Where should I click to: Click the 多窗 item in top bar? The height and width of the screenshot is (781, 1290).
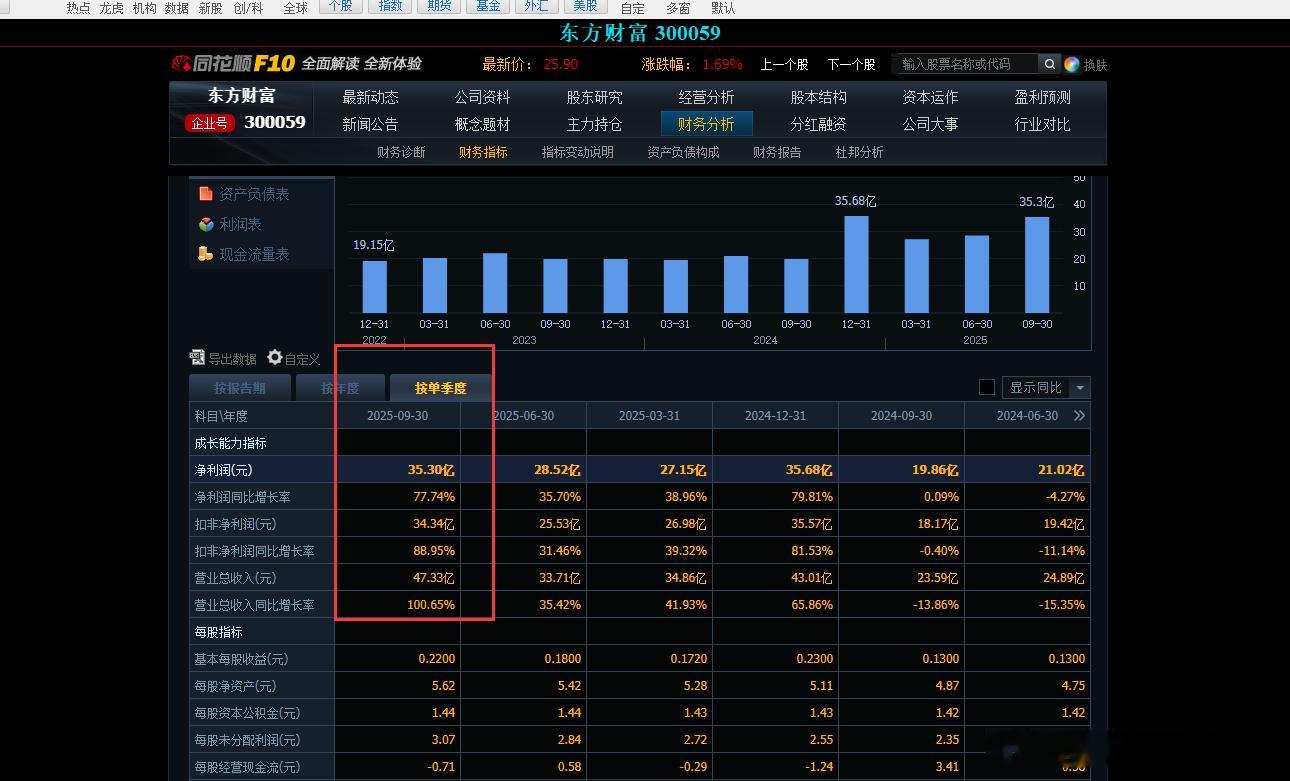(678, 8)
